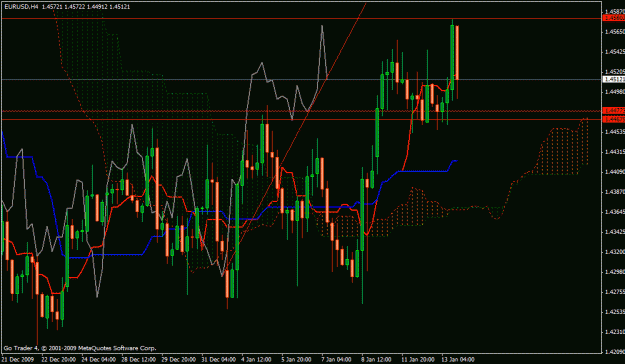Click the 8 Jan 12:00 time label
Image resolution: width=625 pixels, height=364 pixels.
pyautogui.click(x=377, y=359)
